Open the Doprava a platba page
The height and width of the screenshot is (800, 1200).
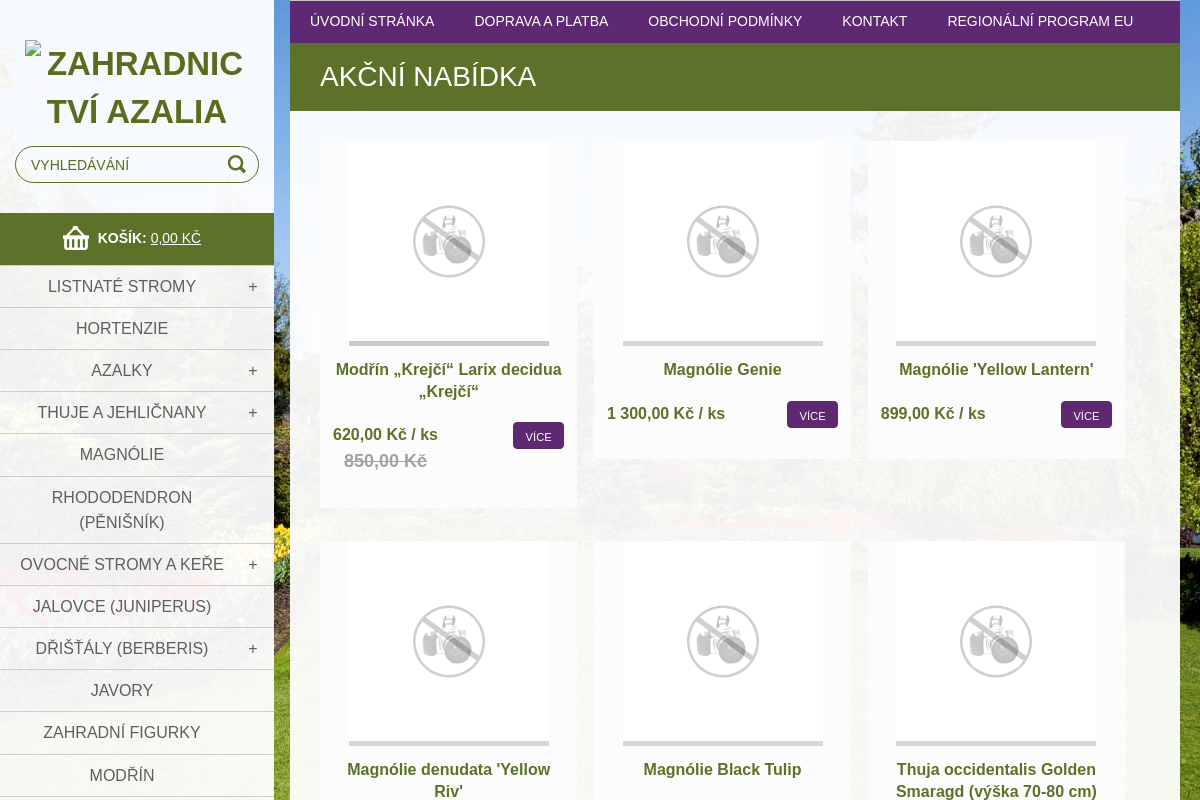pos(541,21)
